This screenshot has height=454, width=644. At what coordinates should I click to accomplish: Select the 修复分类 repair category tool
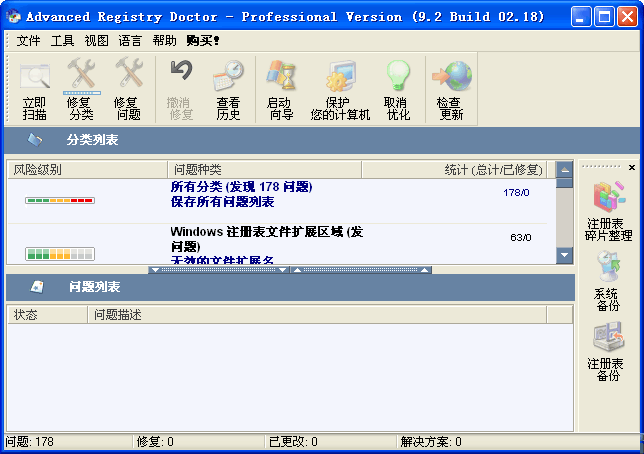81,88
